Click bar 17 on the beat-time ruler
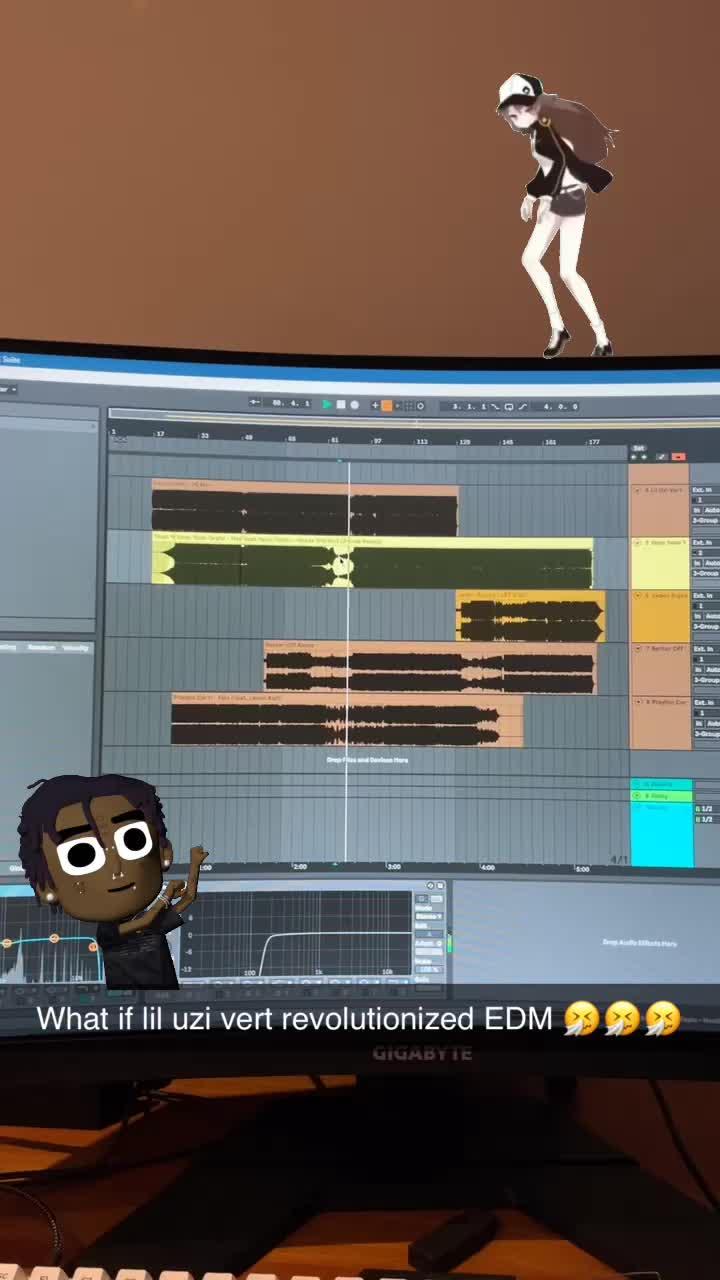 (x=160, y=433)
